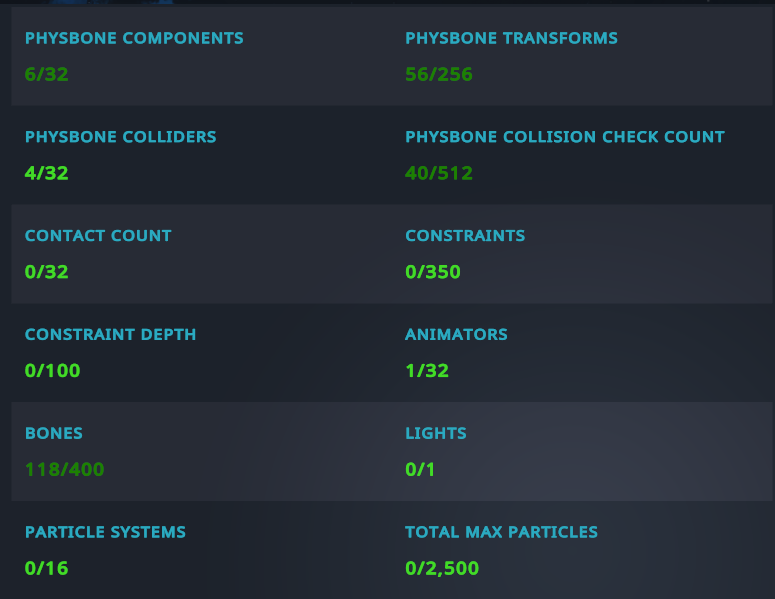
Task: Click the Constraint Depth label
Action: point(110,335)
